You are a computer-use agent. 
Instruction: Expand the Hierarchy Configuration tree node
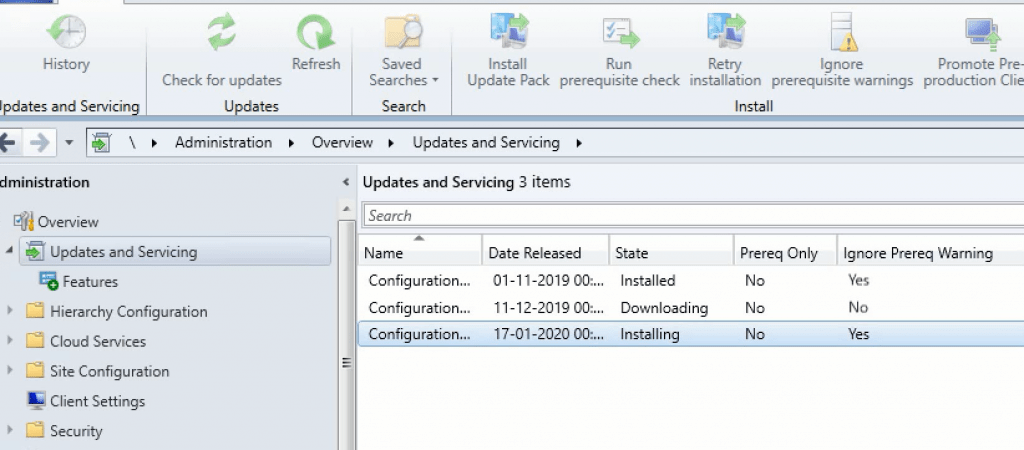click(x=9, y=310)
